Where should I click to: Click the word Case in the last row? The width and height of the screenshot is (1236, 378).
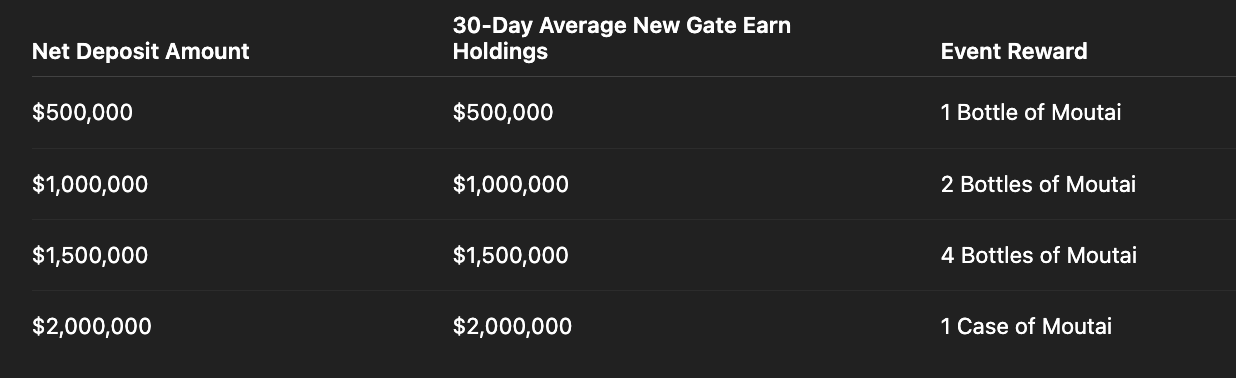point(982,327)
